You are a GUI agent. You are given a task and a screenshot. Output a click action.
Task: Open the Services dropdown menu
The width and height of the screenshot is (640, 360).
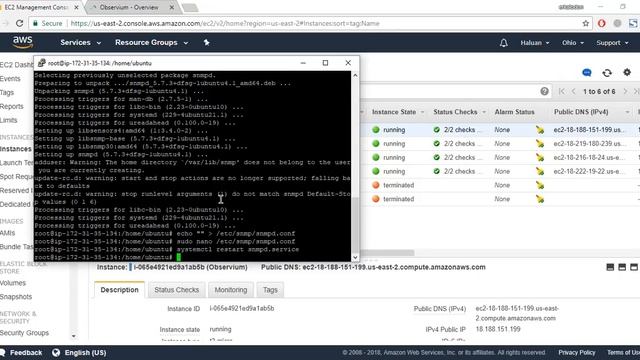tap(80, 42)
